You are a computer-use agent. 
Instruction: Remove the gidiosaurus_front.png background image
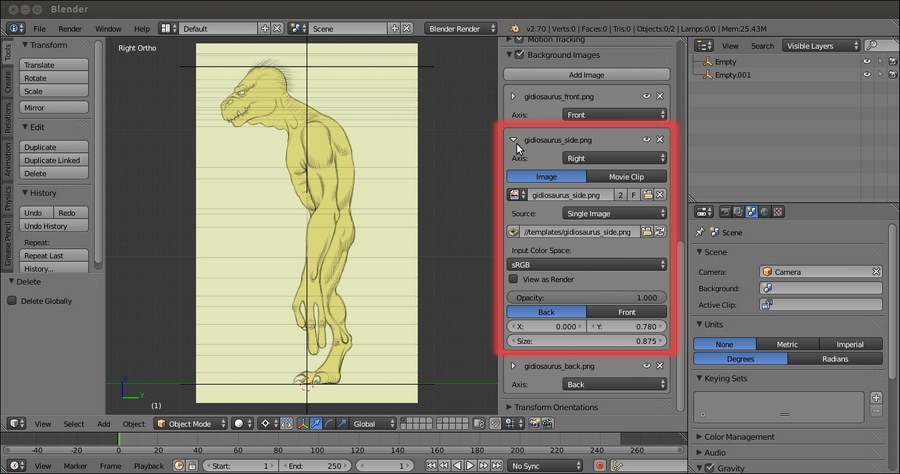[660, 96]
